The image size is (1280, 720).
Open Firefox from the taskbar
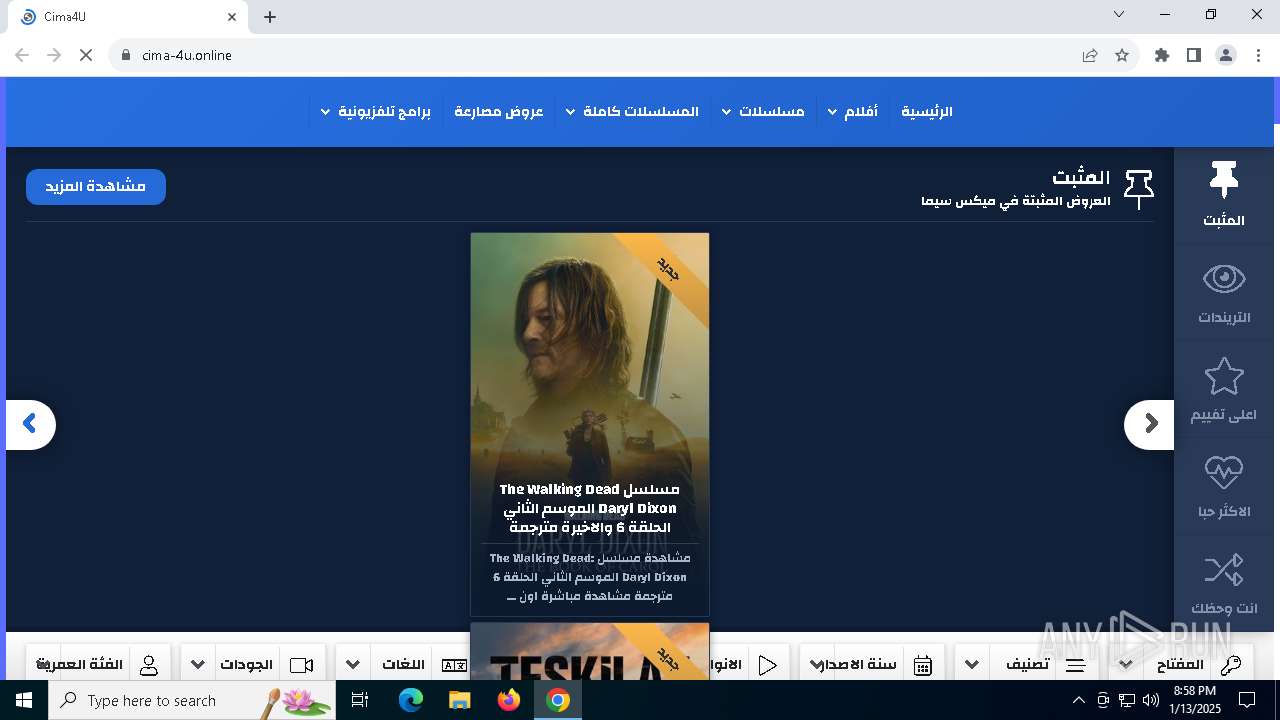pos(509,700)
